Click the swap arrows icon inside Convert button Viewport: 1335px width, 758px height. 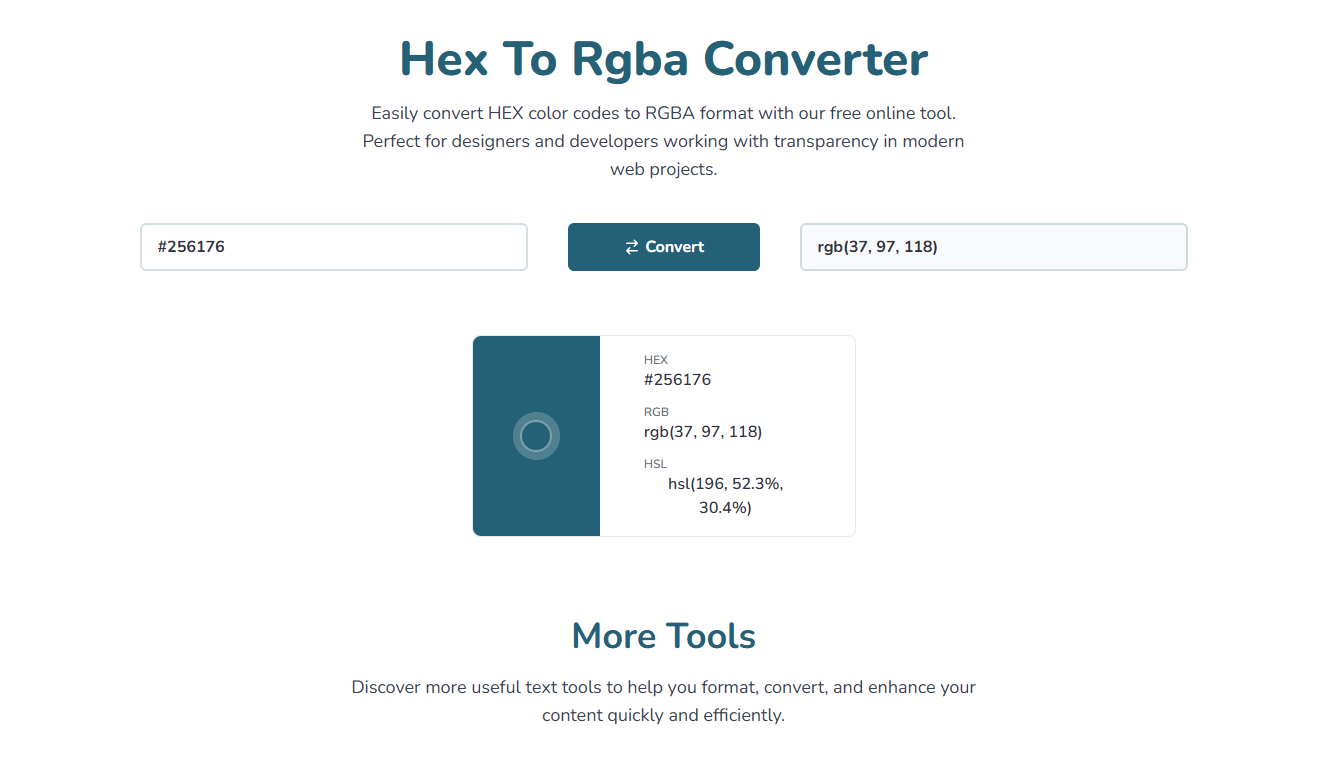tap(632, 246)
